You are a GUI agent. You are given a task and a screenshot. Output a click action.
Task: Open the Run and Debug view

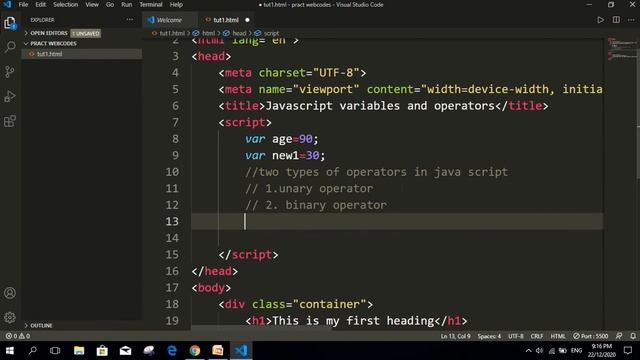[x=10, y=97]
